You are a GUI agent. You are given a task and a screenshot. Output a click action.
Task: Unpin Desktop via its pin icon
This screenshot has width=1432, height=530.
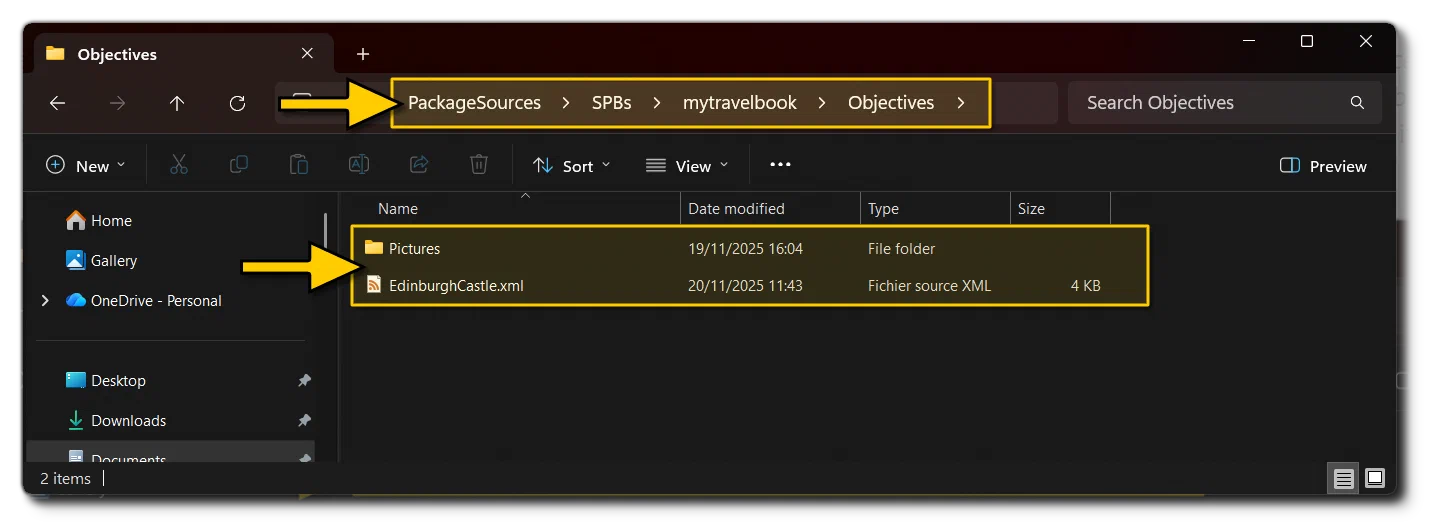304,381
